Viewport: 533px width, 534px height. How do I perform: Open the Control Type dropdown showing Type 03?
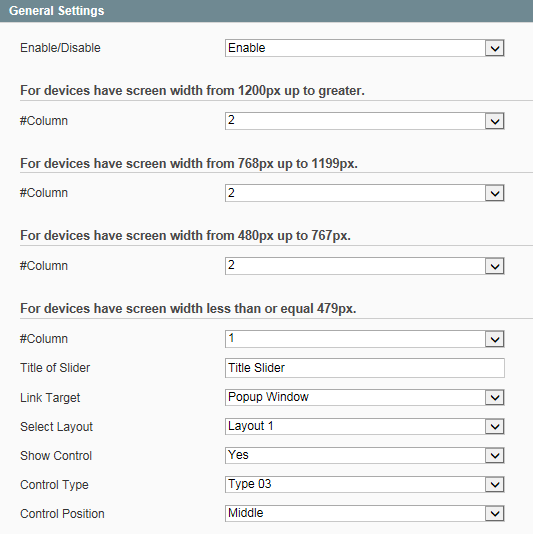pyautogui.click(x=364, y=484)
